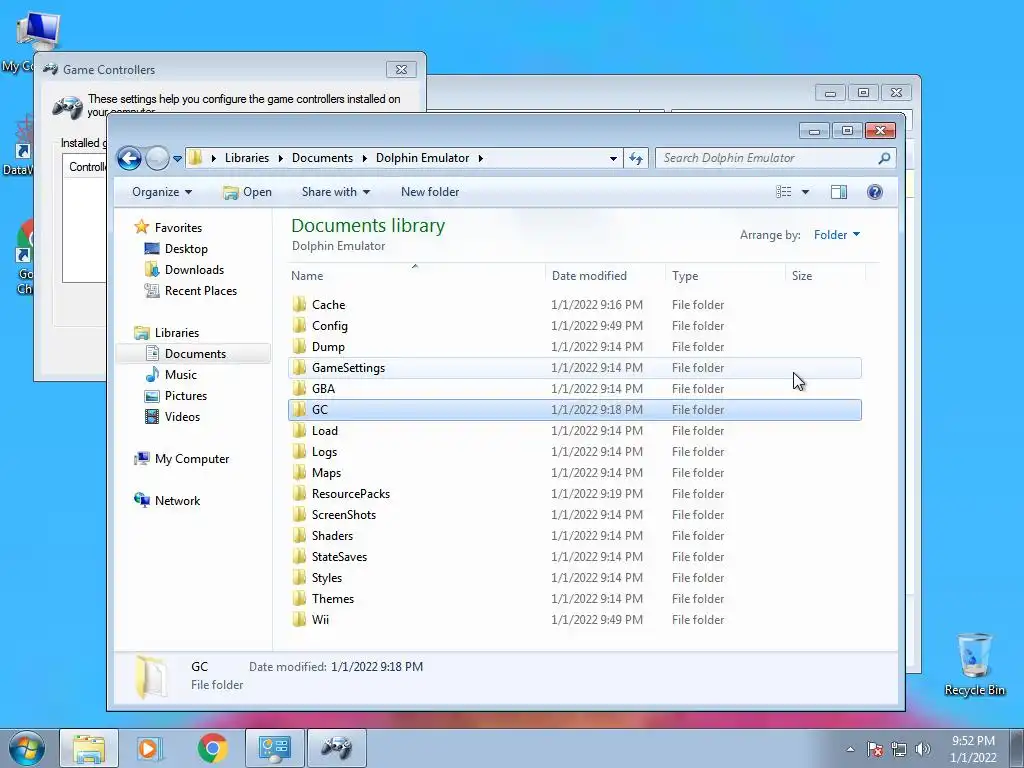Viewport: 1024px width, 768px height.
Task: Select the Wii folder
Action: [x=575, y=620]
